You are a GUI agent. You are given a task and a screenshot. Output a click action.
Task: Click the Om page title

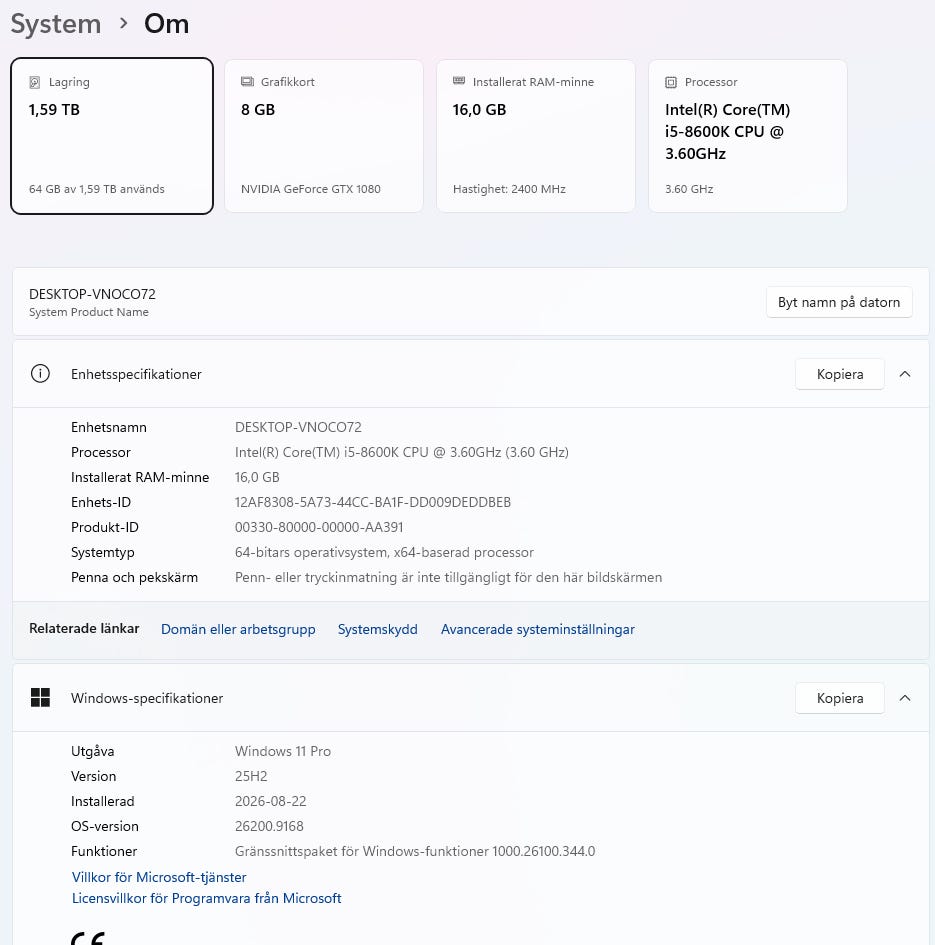point(166,24)
